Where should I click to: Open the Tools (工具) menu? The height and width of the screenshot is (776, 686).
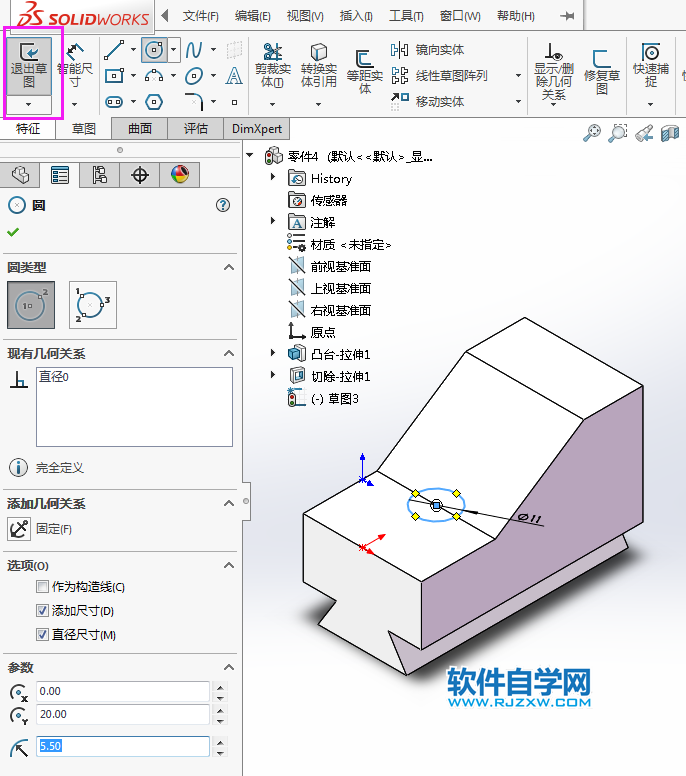[406, 16]
